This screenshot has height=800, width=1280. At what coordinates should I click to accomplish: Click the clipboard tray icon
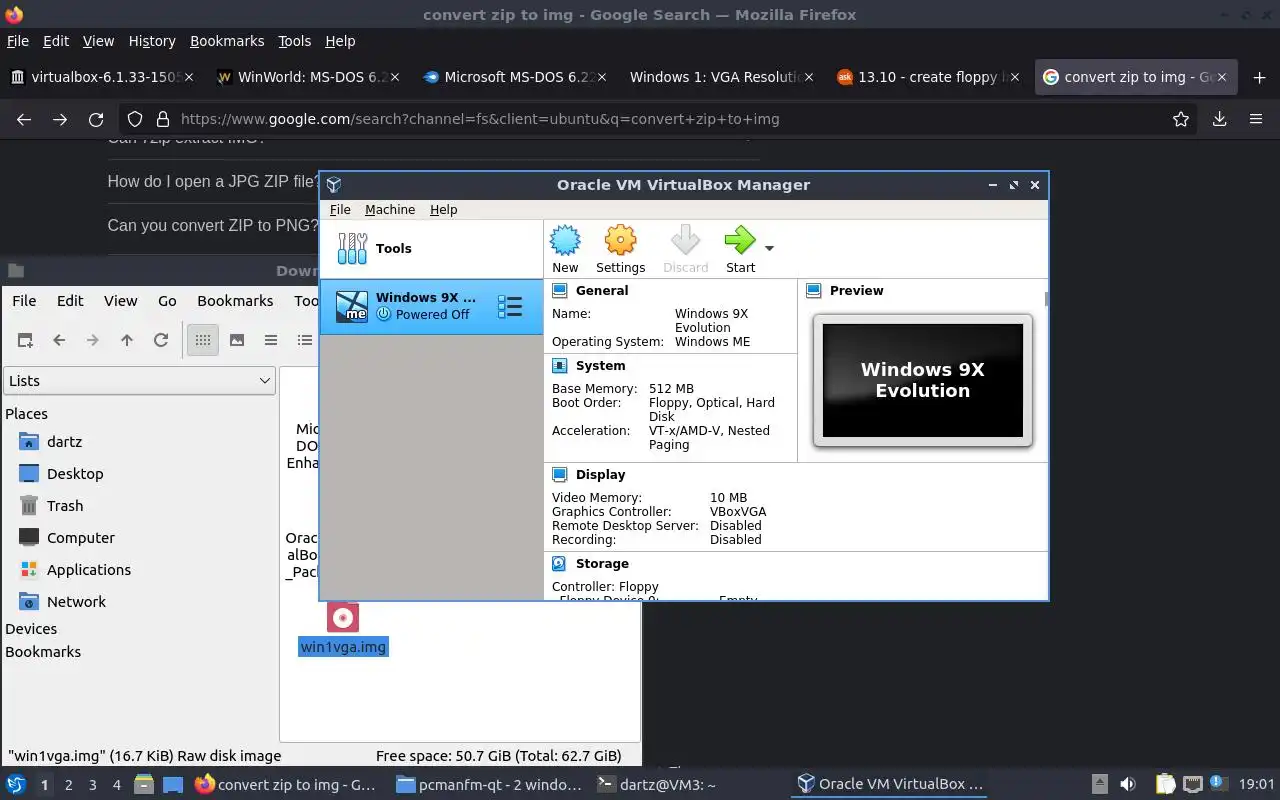tap(1165, 785)
